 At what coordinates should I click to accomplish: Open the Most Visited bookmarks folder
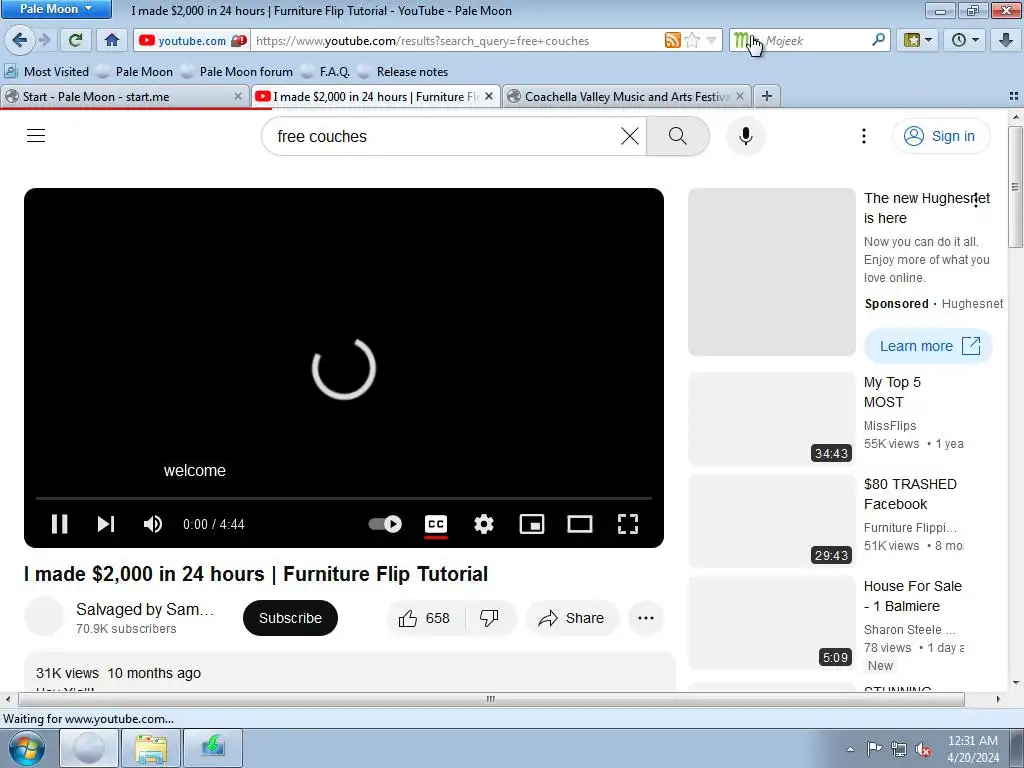tap(47, 71)
